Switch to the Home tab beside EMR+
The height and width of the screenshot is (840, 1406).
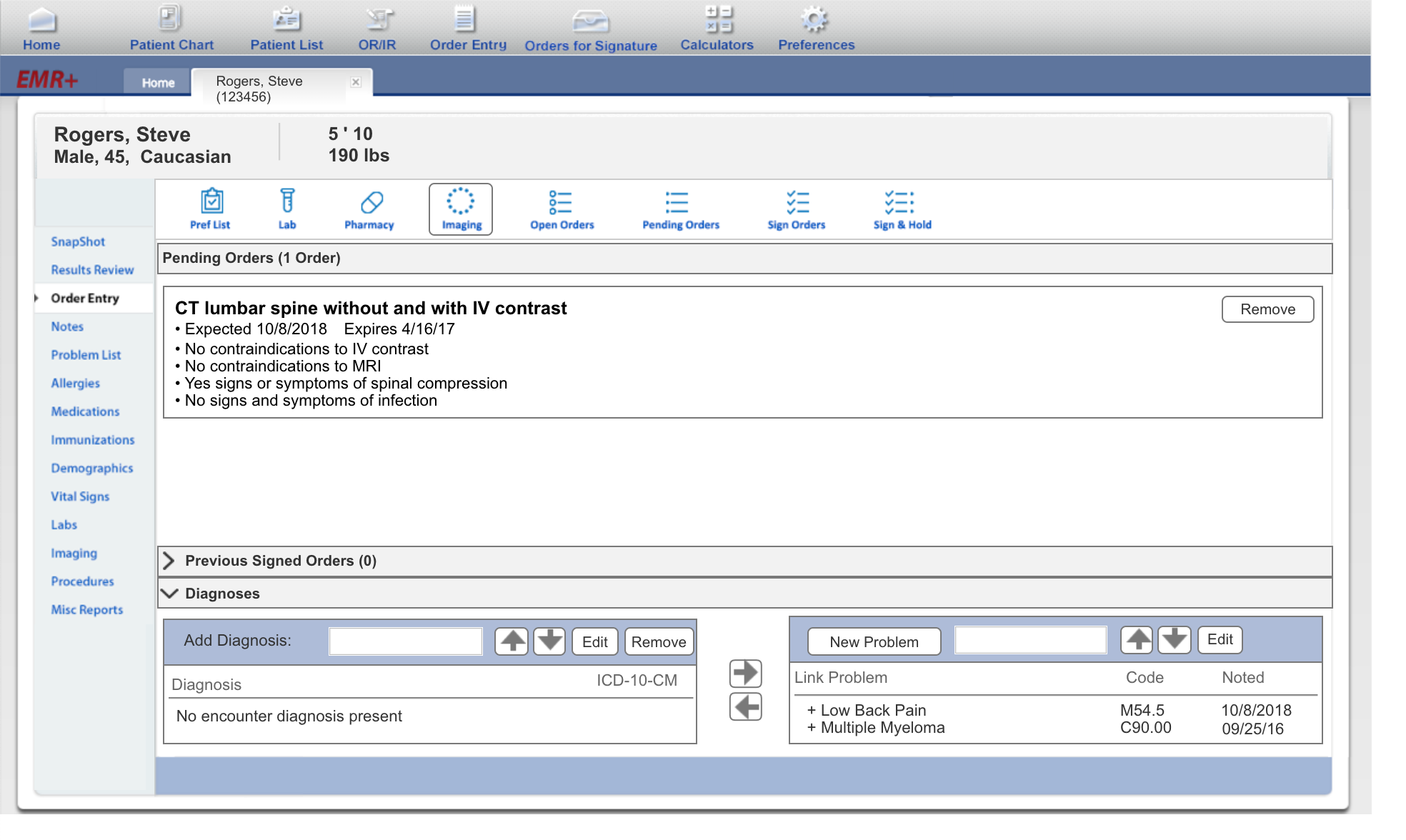[x=158, y=82]
